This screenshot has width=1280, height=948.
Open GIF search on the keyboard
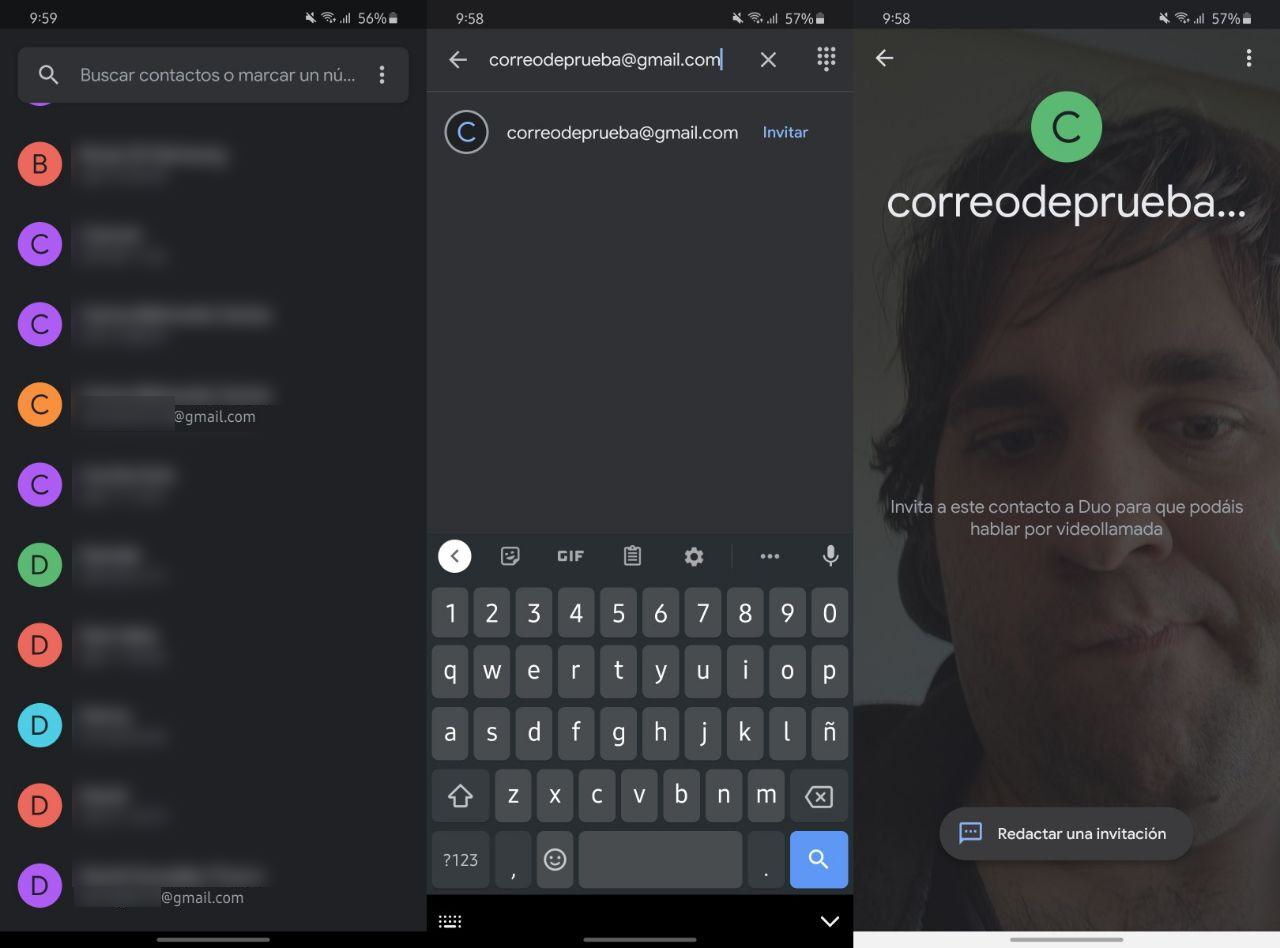[x=570, y=556]
